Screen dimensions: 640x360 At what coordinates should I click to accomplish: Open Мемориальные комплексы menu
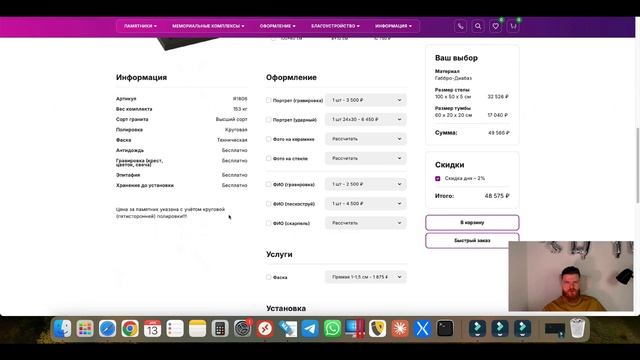coord(208,26)
